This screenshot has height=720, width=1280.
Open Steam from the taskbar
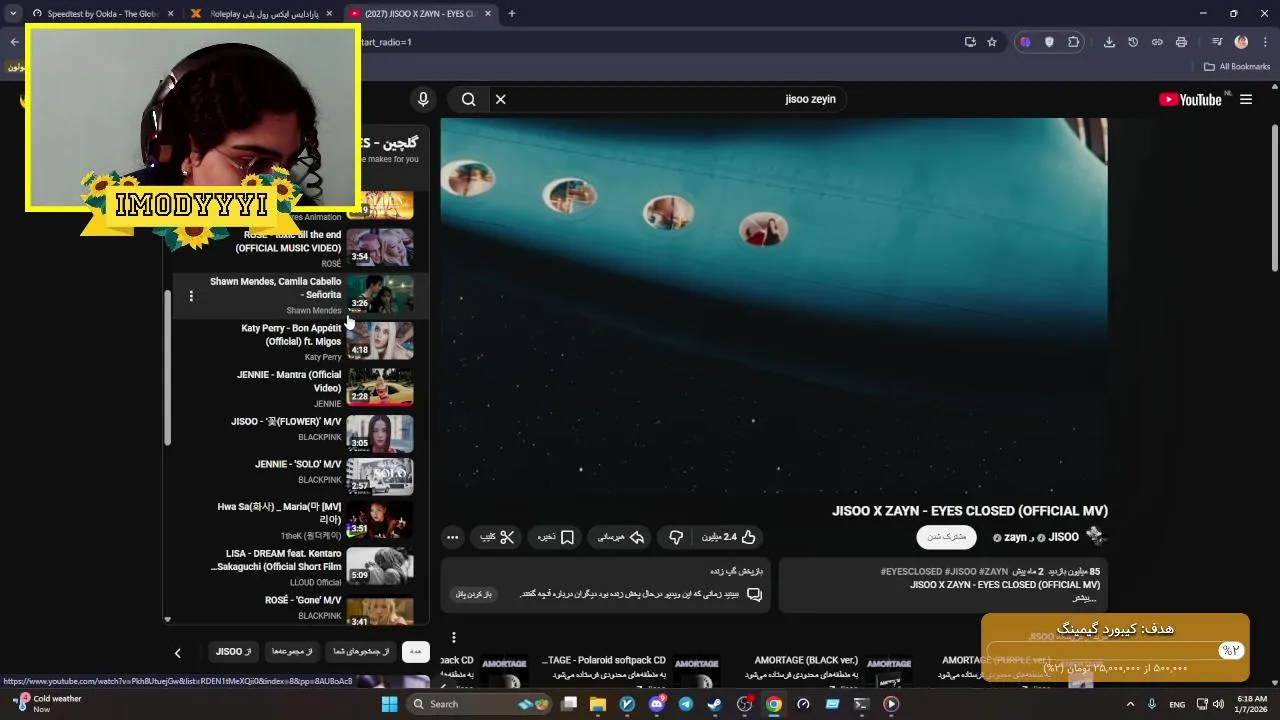715,704
